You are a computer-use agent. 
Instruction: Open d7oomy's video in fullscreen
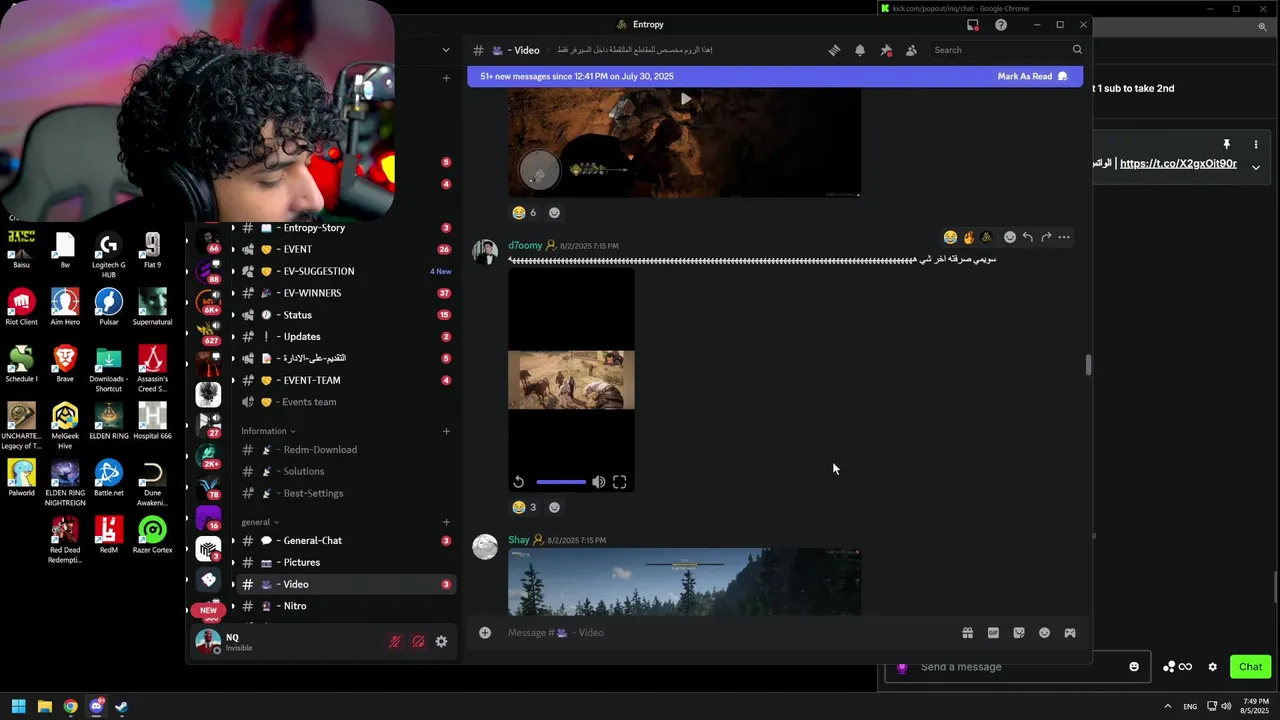coord(620,482)
